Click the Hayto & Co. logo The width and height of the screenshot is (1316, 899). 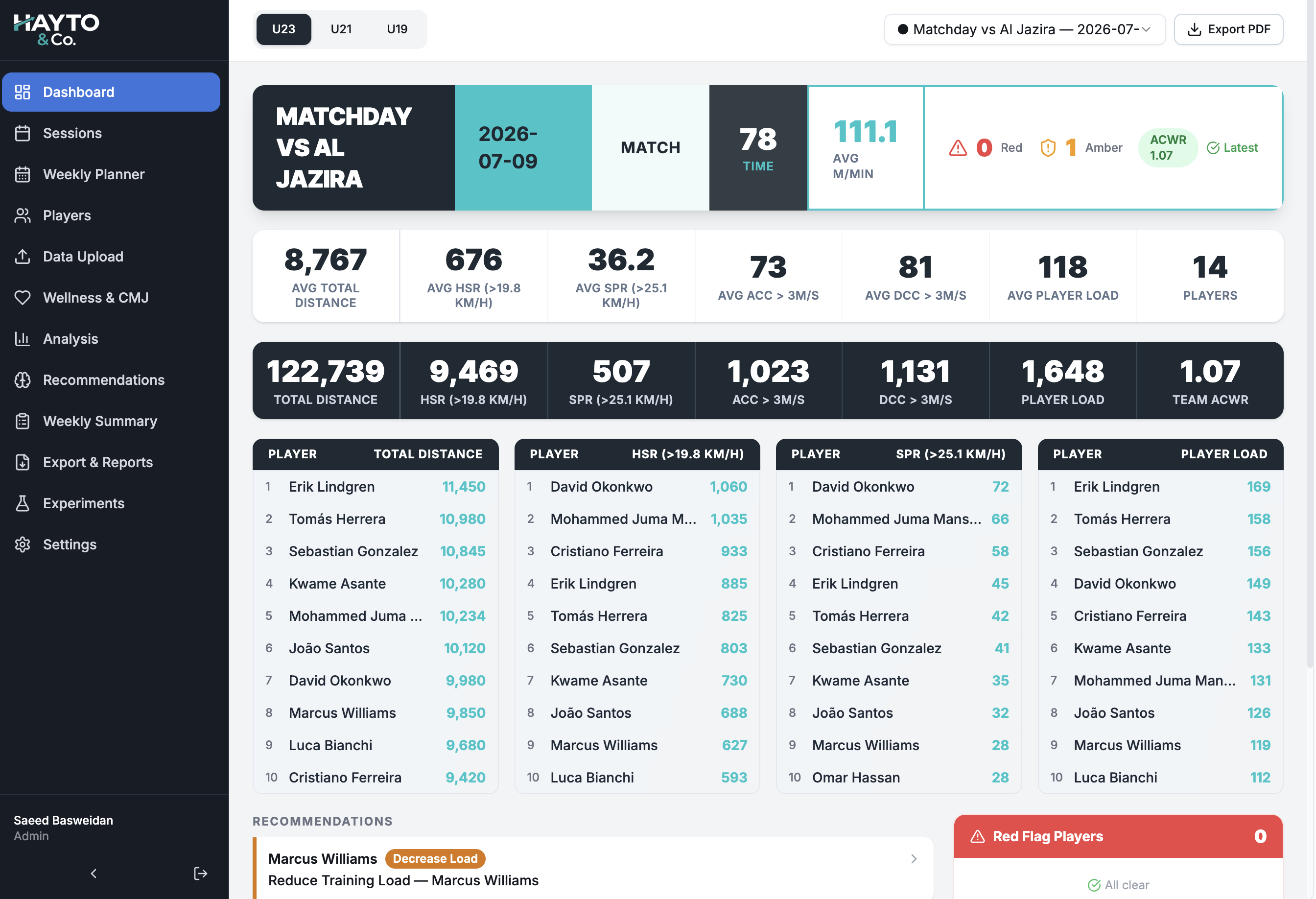[56, 29]
